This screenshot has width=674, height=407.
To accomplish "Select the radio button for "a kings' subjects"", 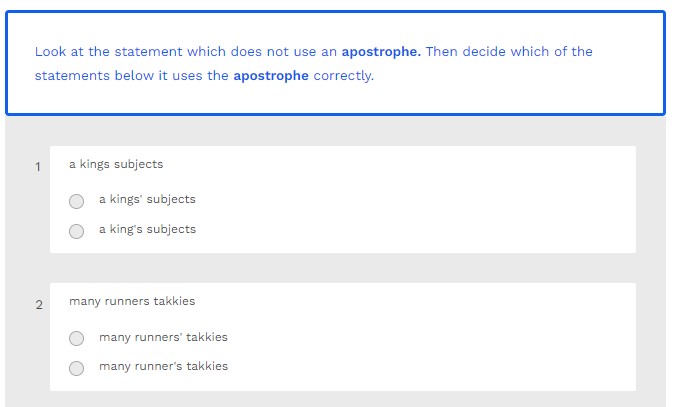I will point(77,201).
